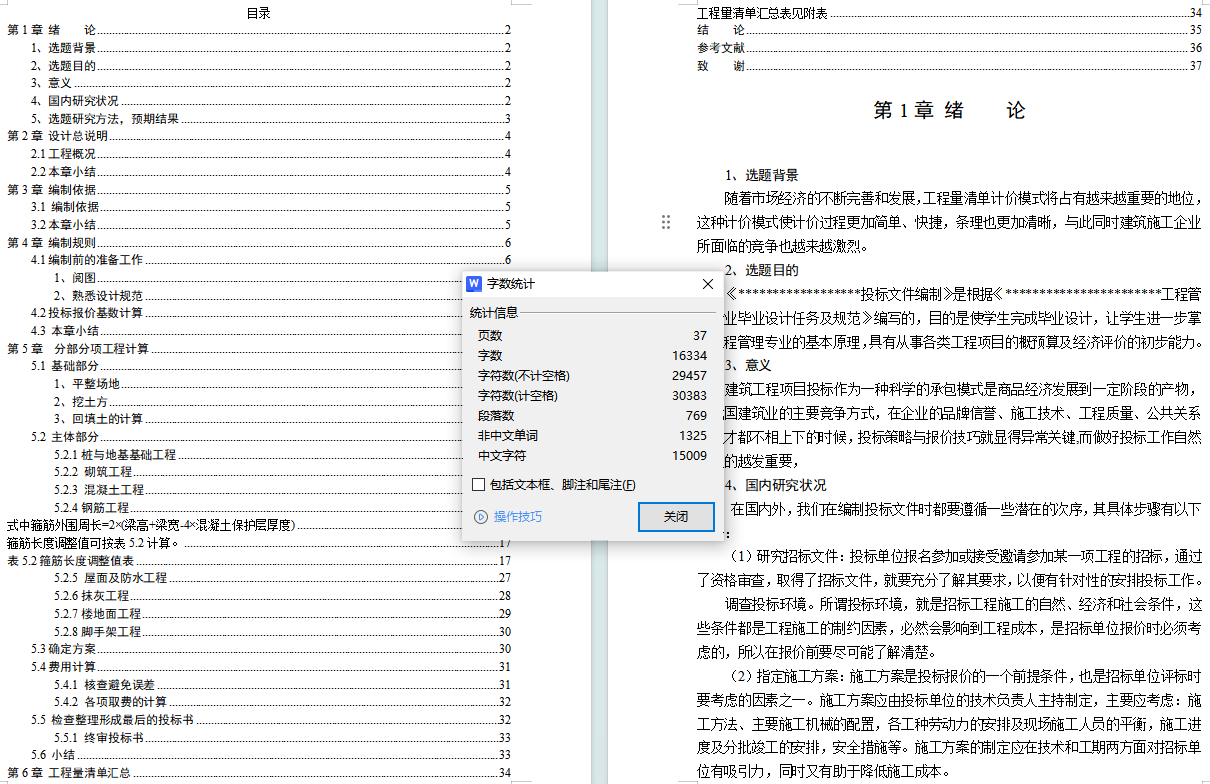Click the play-circle icon beside 操作技巧
The height and width of the screenshot is (784, 1210).
tap(480, 517)
